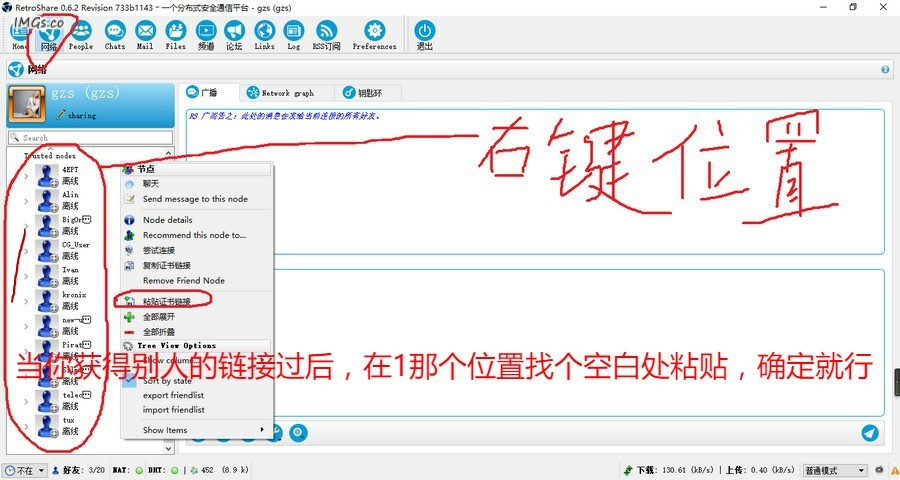Toggle the Sort by state option

click(167, 381)
